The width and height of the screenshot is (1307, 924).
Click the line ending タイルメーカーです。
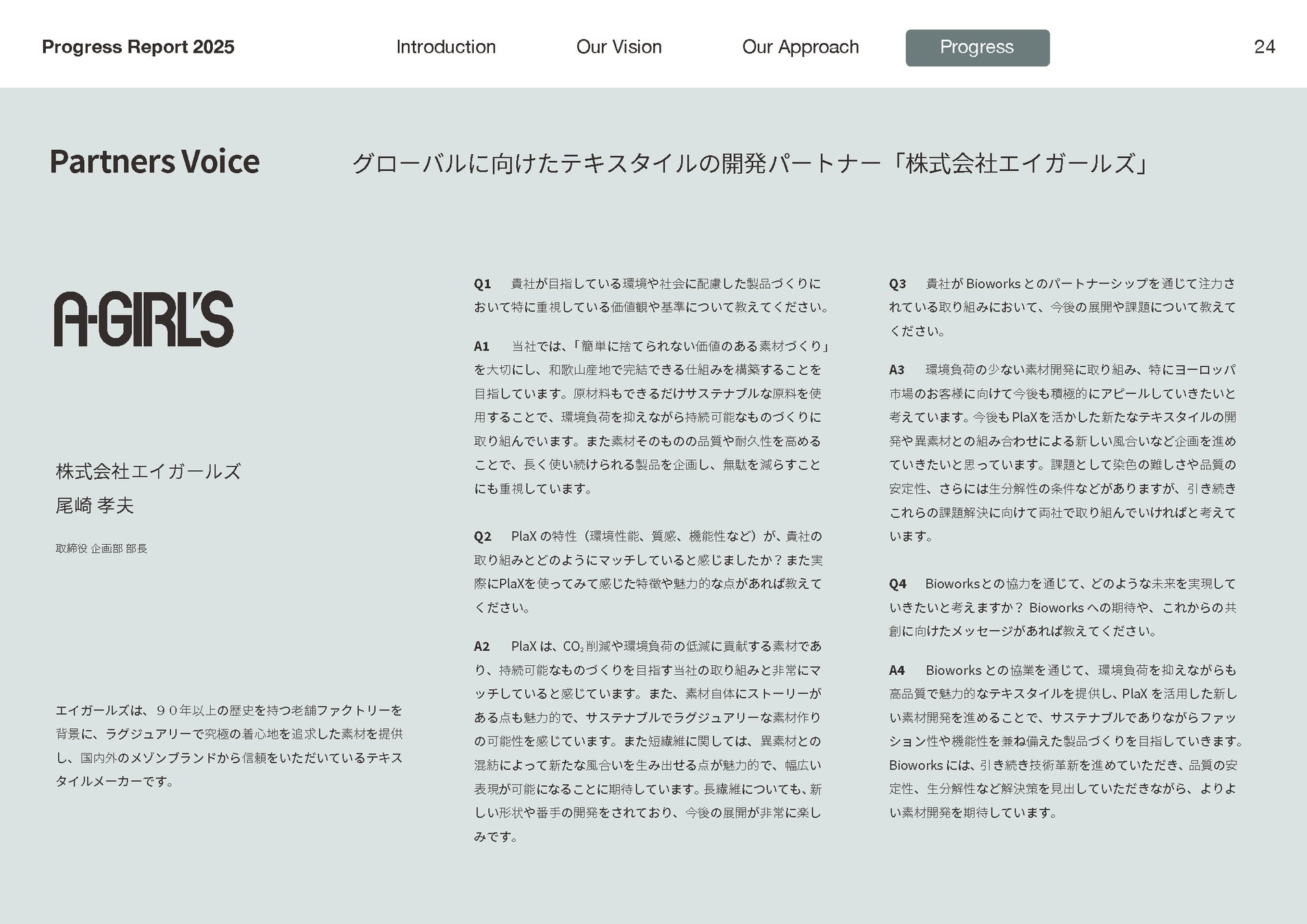pos(114,781)
